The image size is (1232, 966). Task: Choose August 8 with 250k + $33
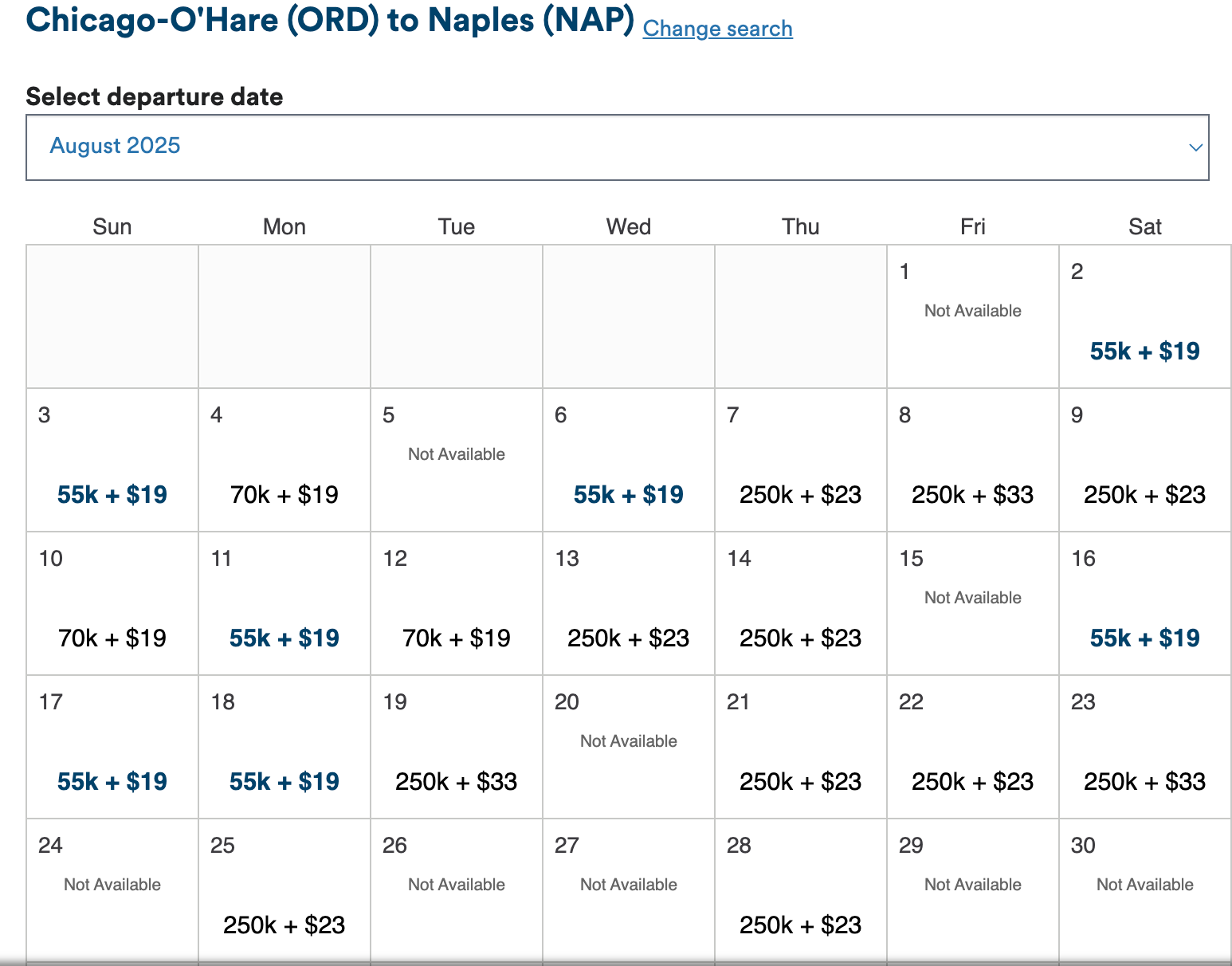[972, 495]
